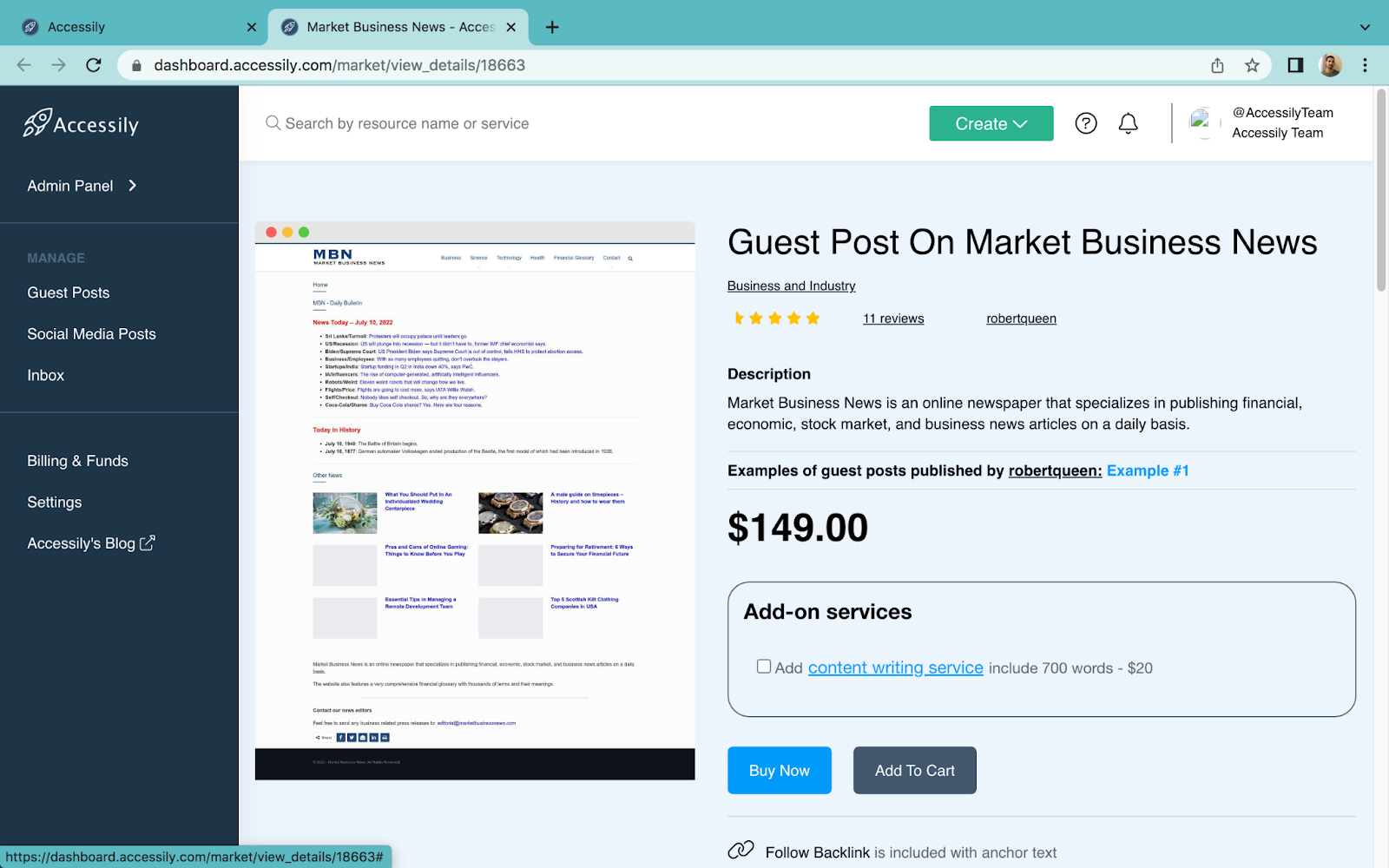Viewport: 1389px width, 868px height.
Task: Click the site padlock icon
Action: (x=136, y=65)
